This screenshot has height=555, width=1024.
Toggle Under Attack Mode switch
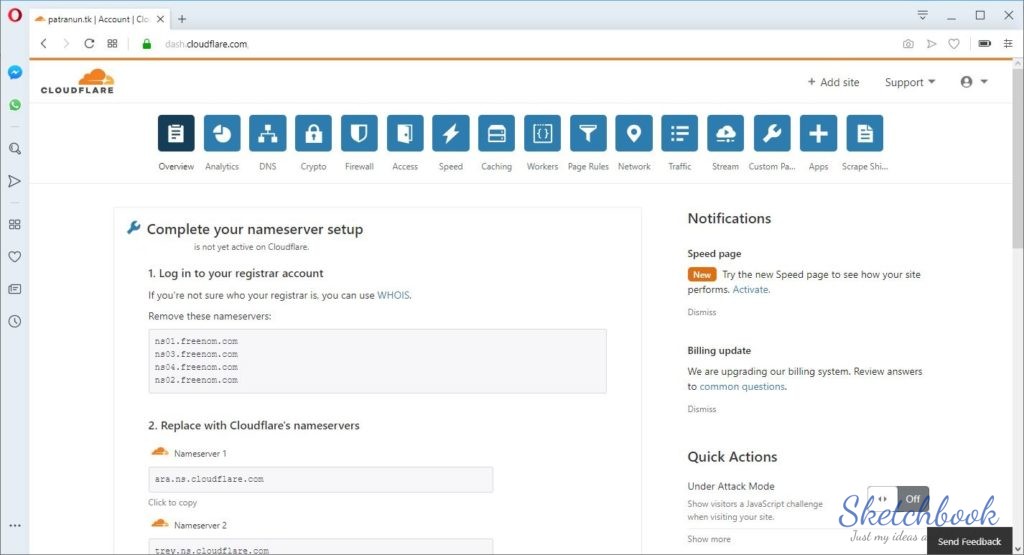(x=898, y=500)
